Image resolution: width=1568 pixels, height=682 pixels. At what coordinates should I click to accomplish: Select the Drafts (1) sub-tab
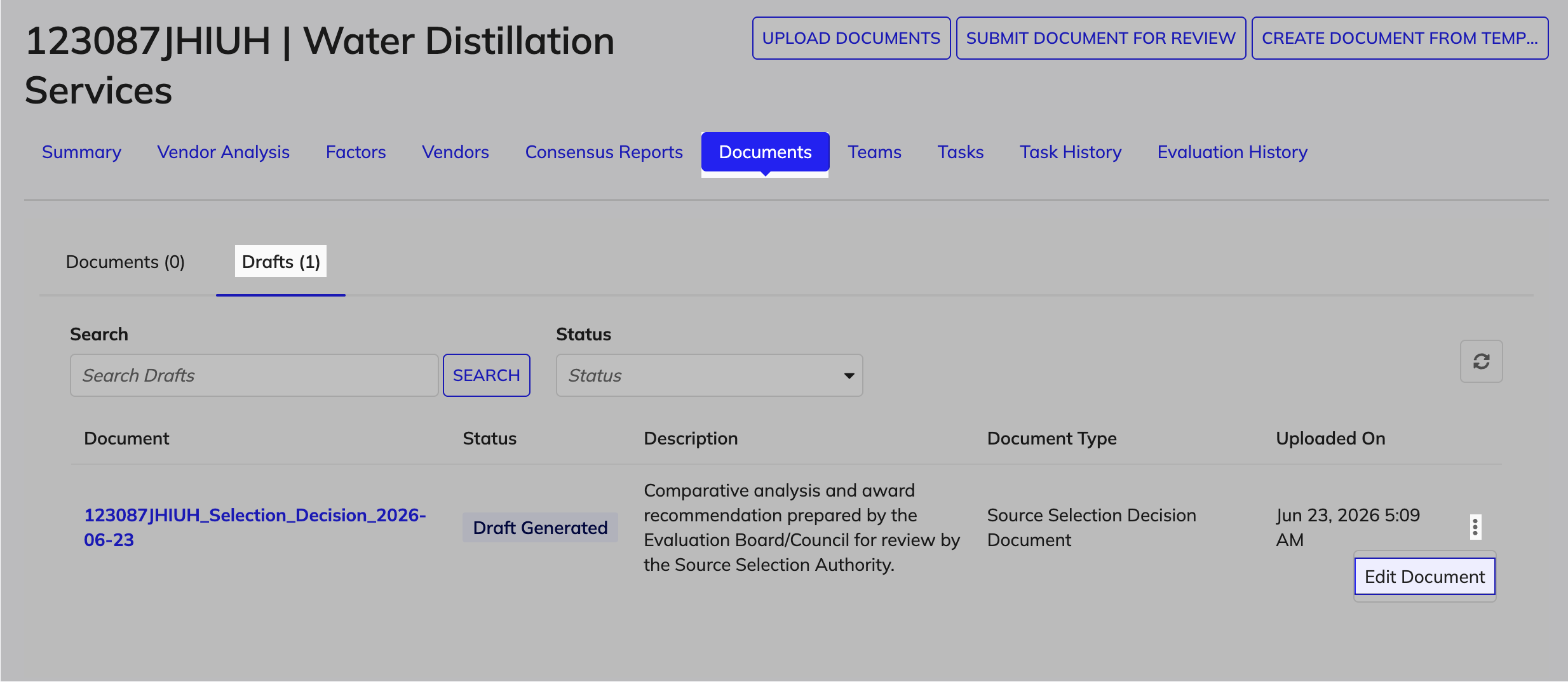pyautogui.click(x=281, y=262)
